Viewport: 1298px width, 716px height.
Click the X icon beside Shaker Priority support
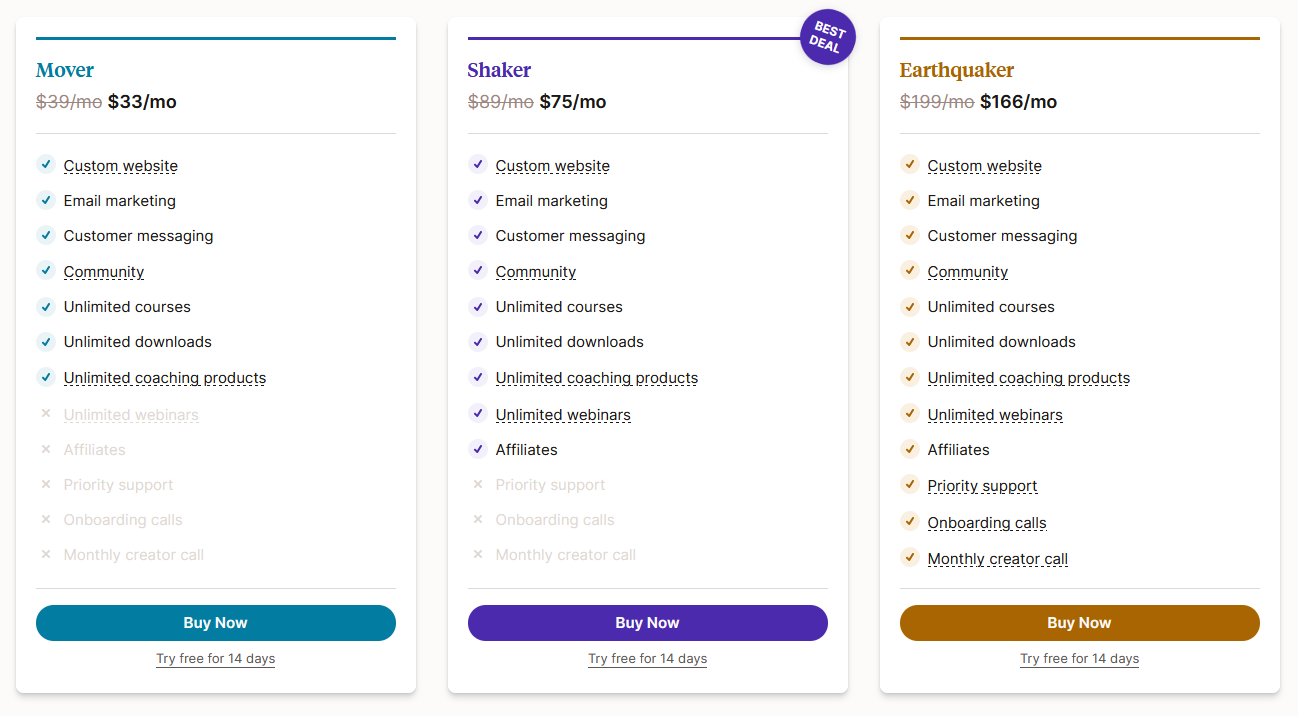478,484
